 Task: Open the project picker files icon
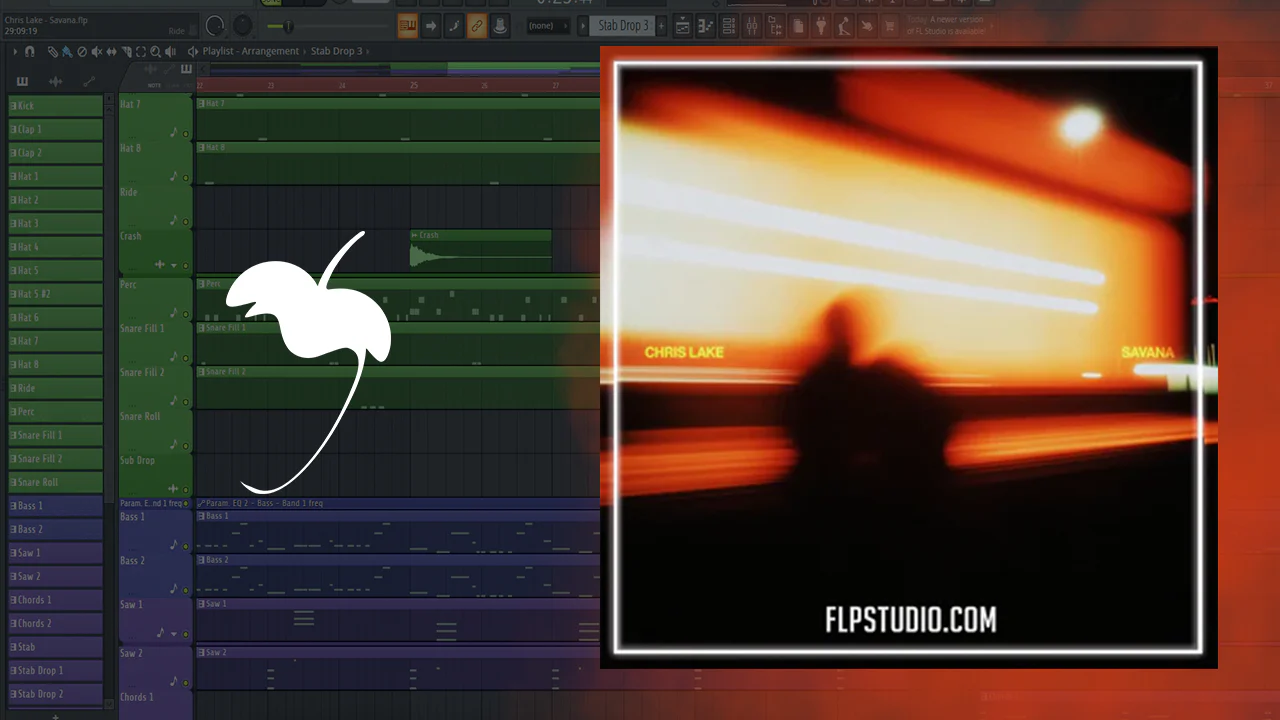tap(798, 26)
